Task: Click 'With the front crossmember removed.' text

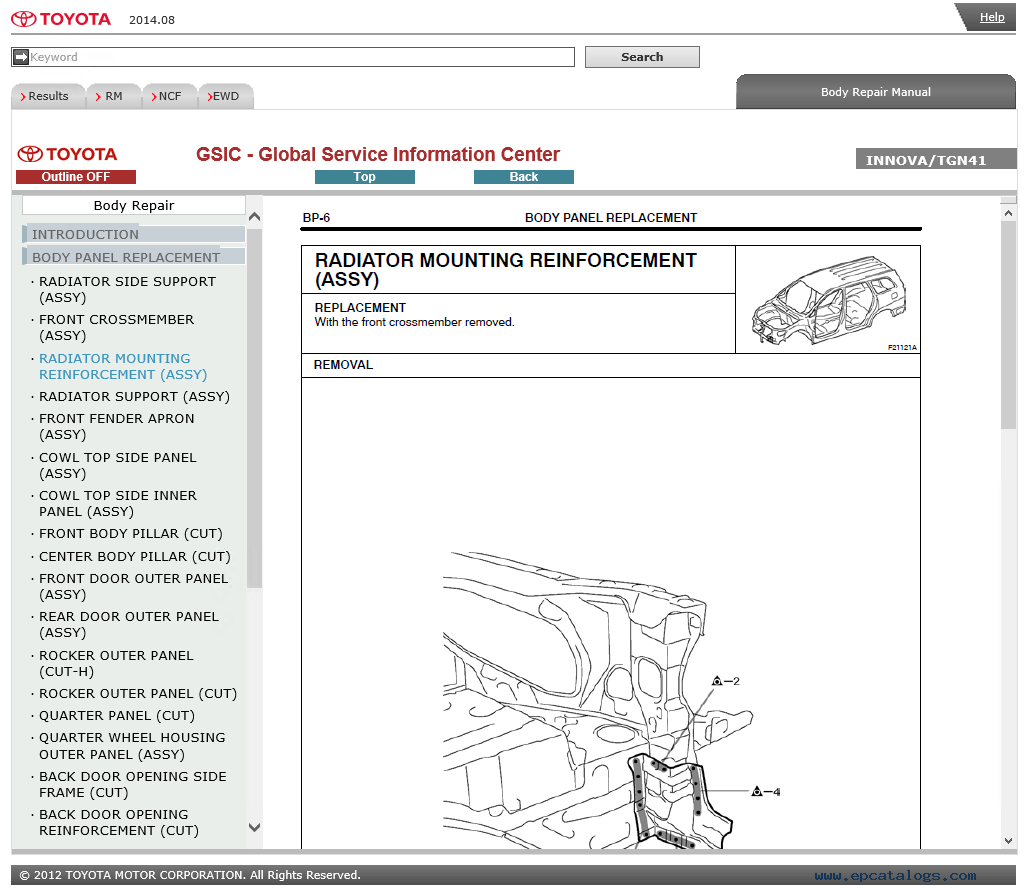Action: 415,322
